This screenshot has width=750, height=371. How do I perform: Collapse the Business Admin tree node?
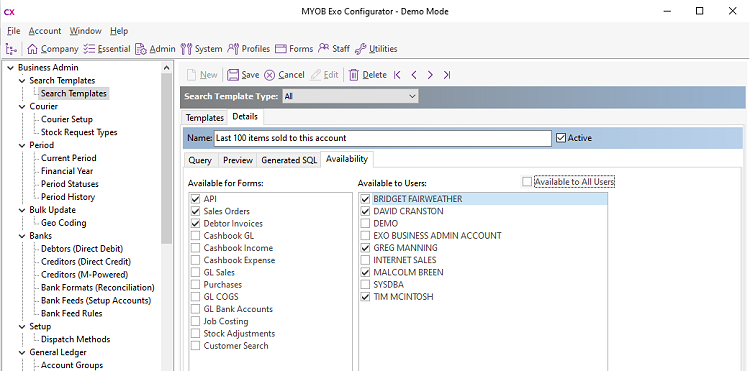11,68
